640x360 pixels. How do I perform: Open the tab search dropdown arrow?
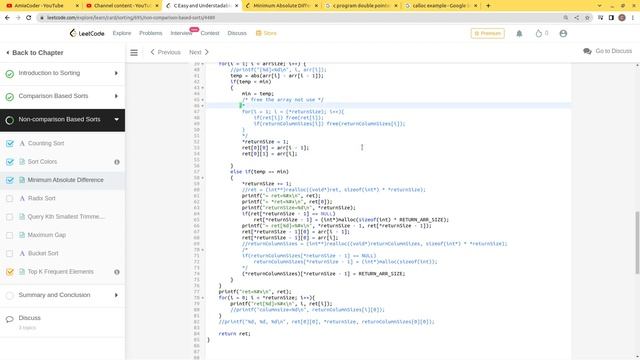(599, 6)
